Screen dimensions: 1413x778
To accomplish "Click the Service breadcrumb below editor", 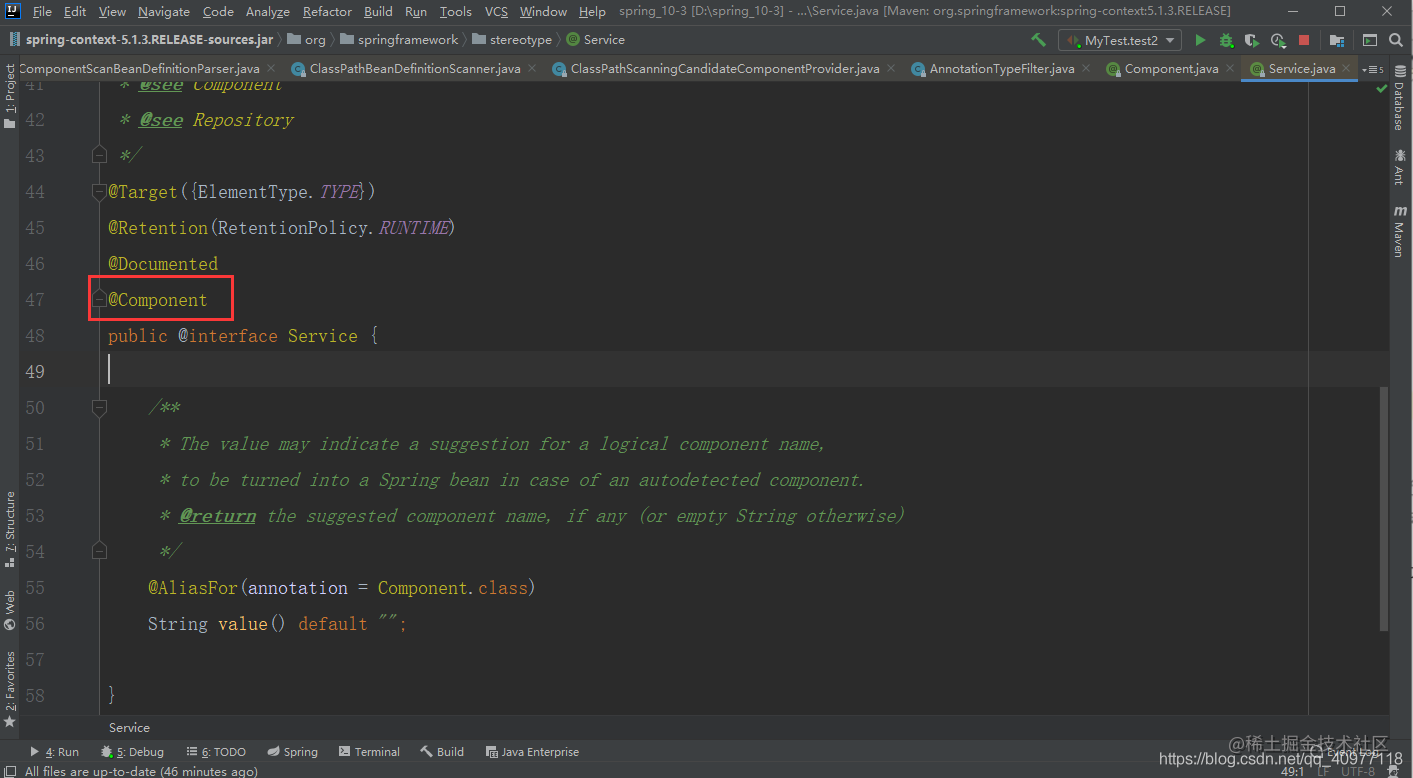I will coord(129,727).
